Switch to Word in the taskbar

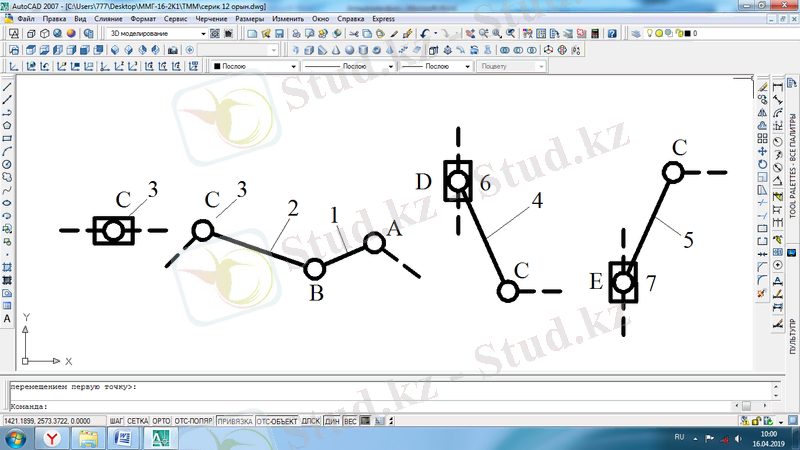[x=123, y=439]
